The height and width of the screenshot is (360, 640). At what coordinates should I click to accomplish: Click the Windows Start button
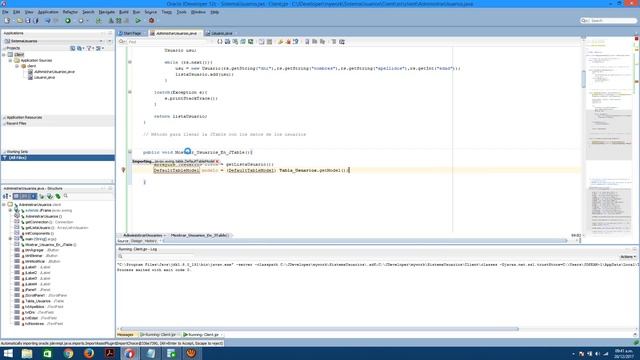coord(8,353)
